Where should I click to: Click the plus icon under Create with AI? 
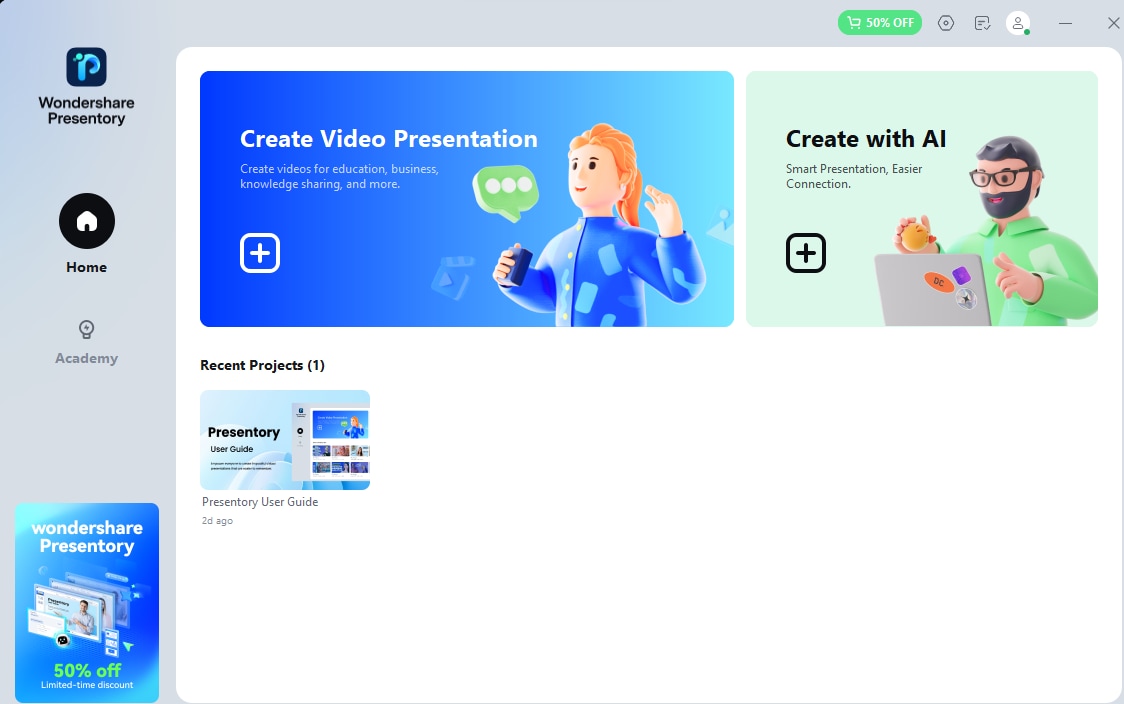pyautogui.click(x=806, y=253)
